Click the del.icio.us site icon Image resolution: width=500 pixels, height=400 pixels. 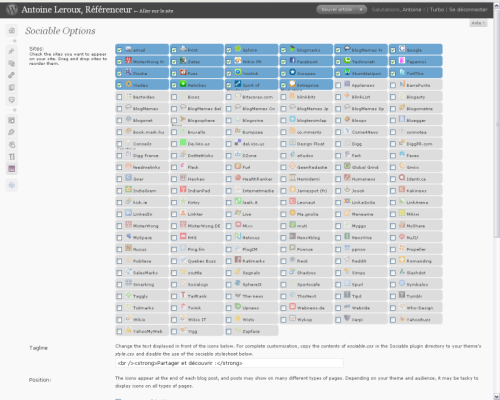coord(238,143)
